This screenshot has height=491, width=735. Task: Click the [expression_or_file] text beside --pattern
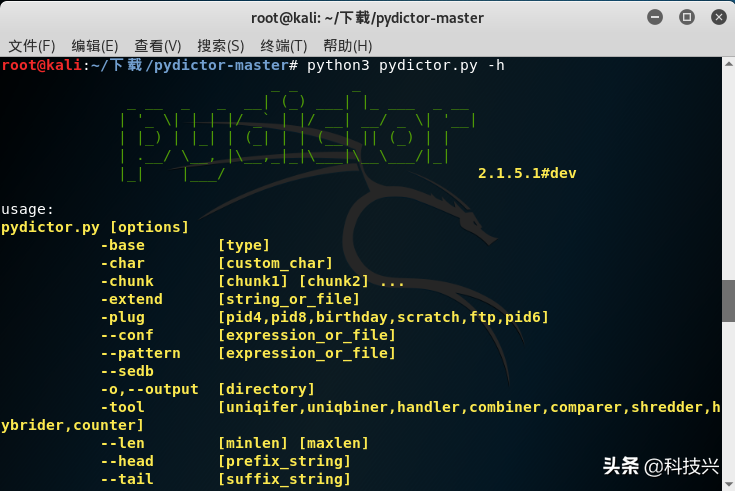click(307, 353)
